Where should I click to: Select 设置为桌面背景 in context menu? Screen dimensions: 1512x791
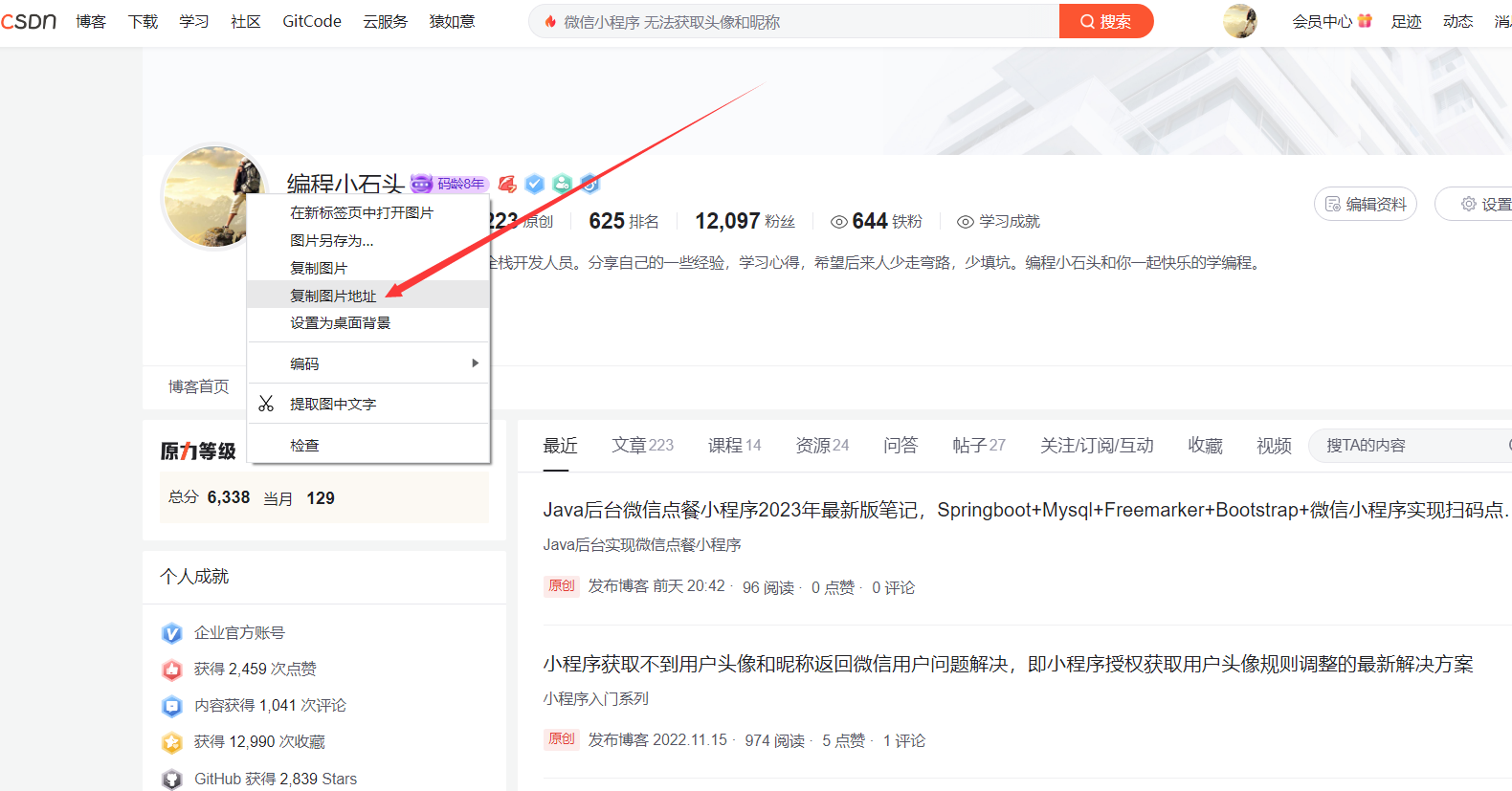368,322
